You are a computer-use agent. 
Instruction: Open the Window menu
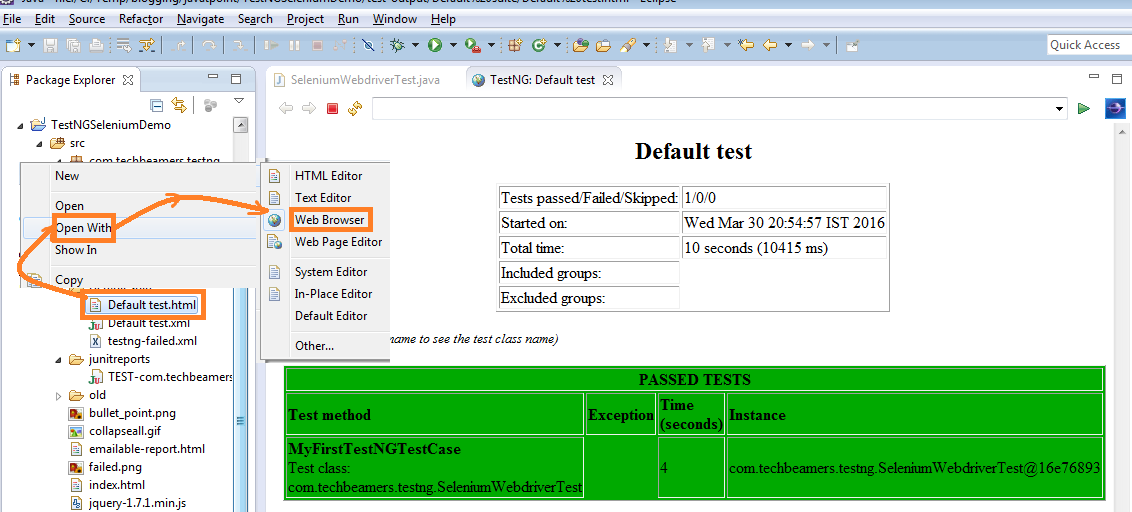point(395,19)
